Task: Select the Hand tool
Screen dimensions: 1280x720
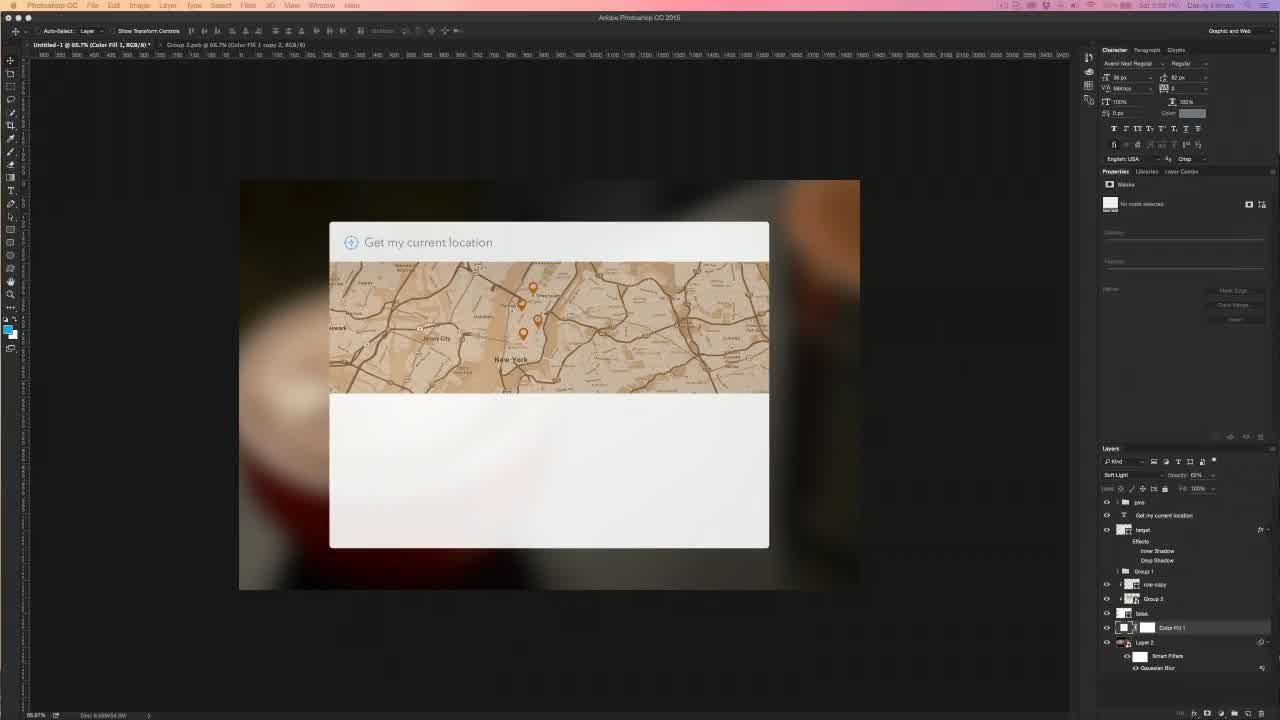Action: [11, 281]
